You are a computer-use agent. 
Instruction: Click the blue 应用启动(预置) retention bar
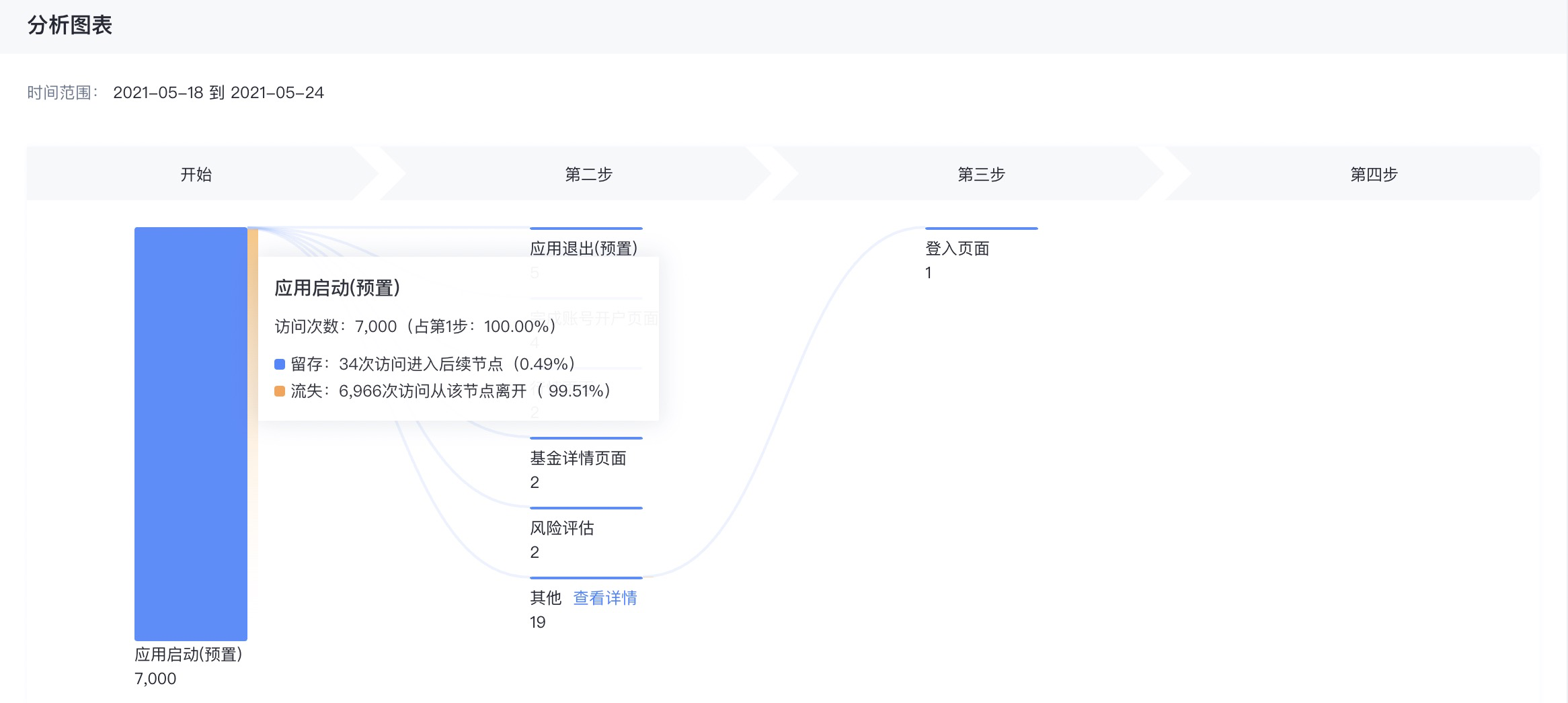pos(191,433)
